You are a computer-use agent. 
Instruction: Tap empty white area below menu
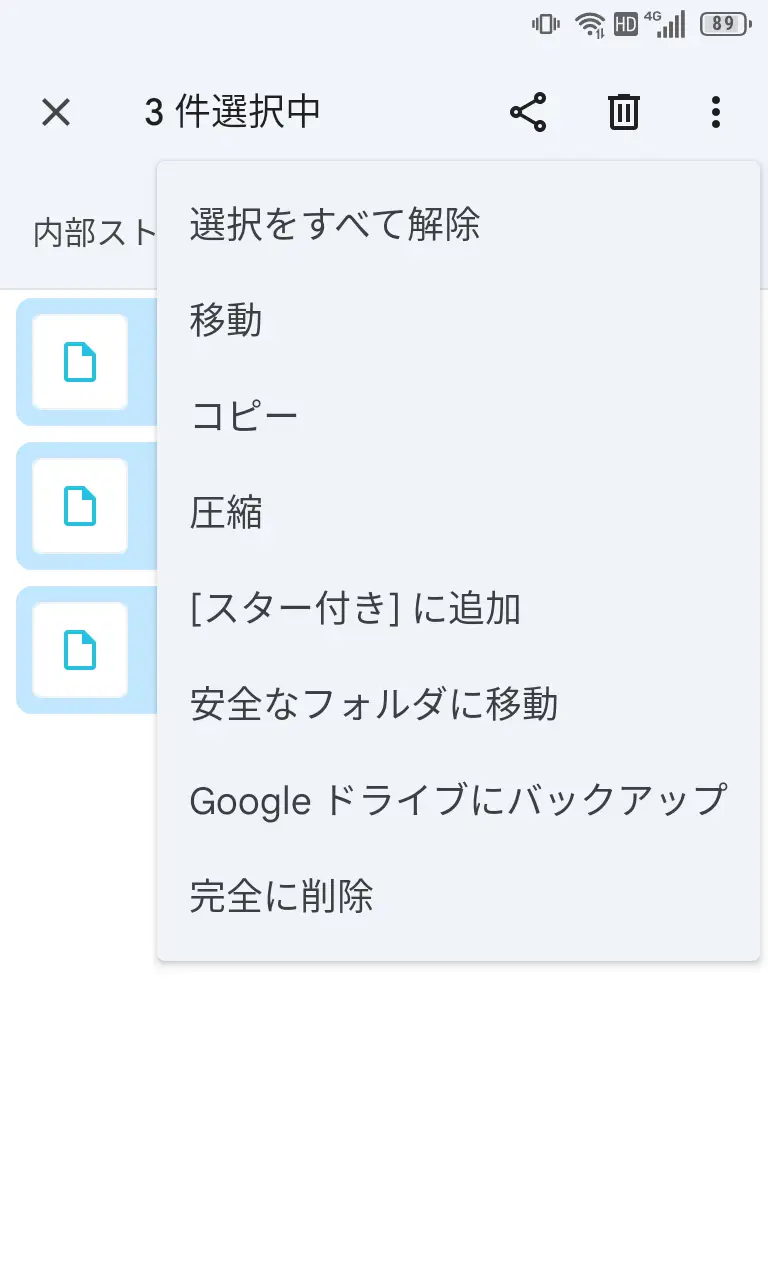(384, 1120)
